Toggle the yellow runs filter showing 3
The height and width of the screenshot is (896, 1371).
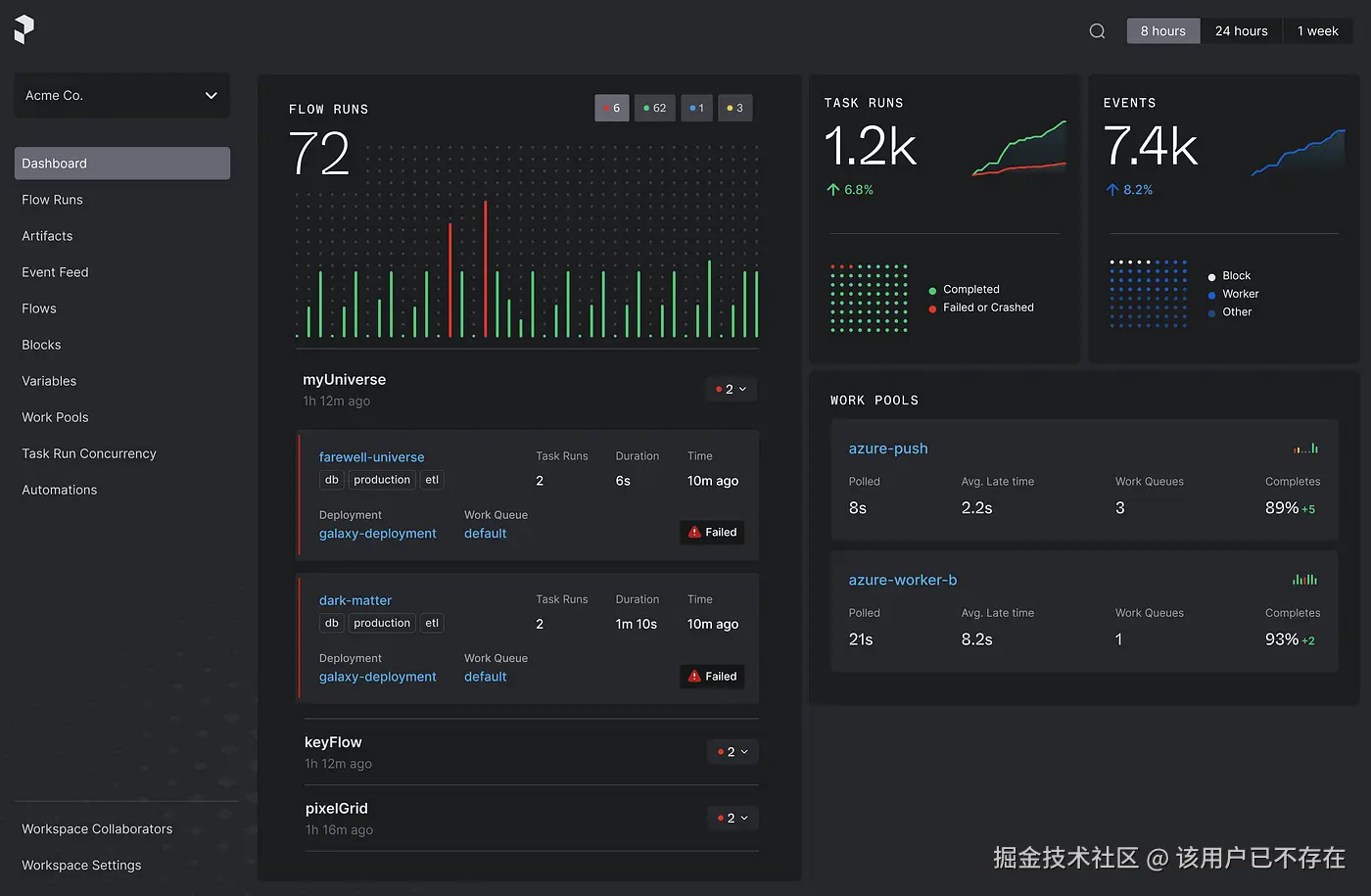pos(735,109)
